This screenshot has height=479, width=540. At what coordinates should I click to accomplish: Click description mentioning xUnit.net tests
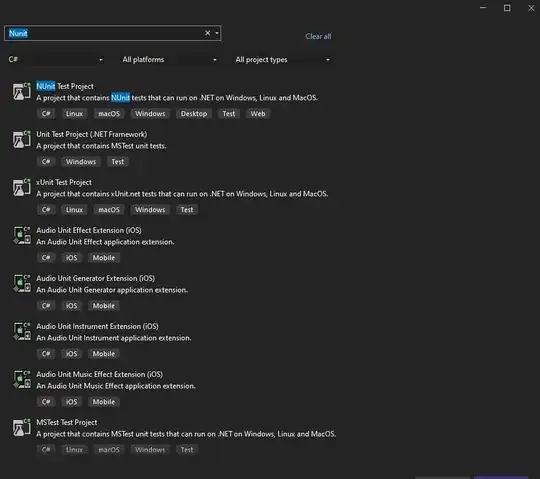182,194
